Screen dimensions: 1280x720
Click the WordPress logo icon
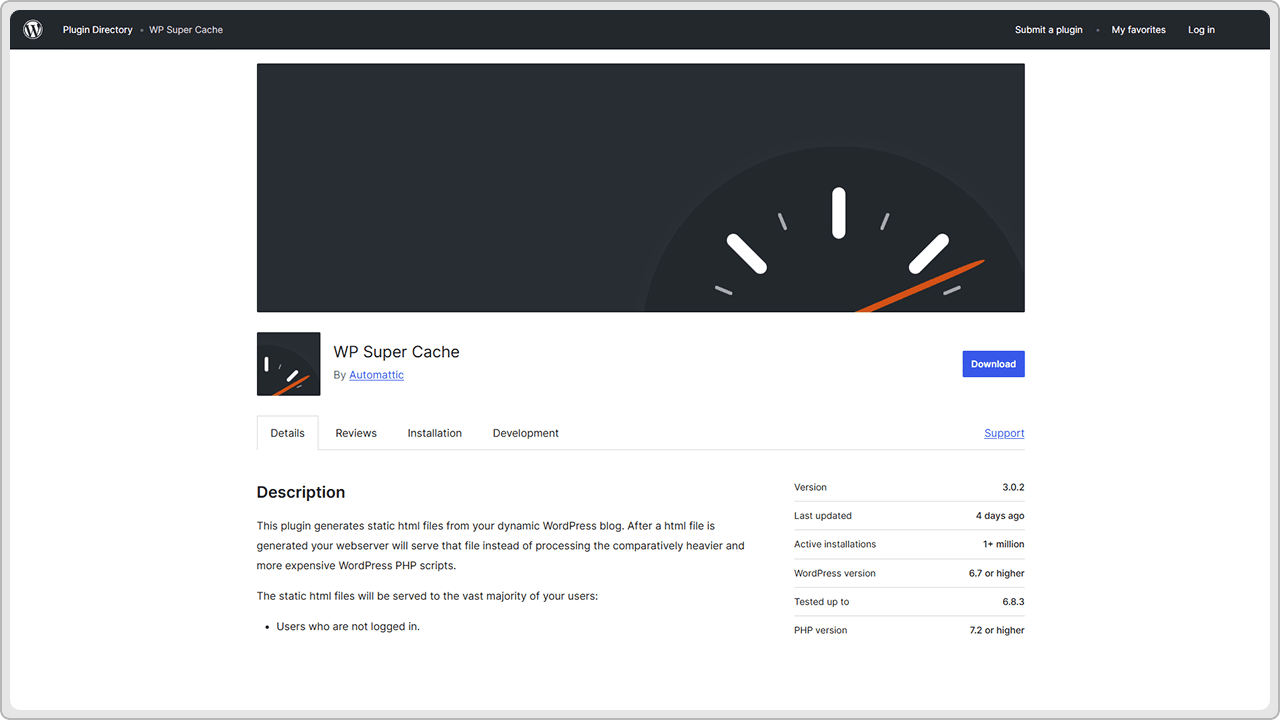click(33, 30)
